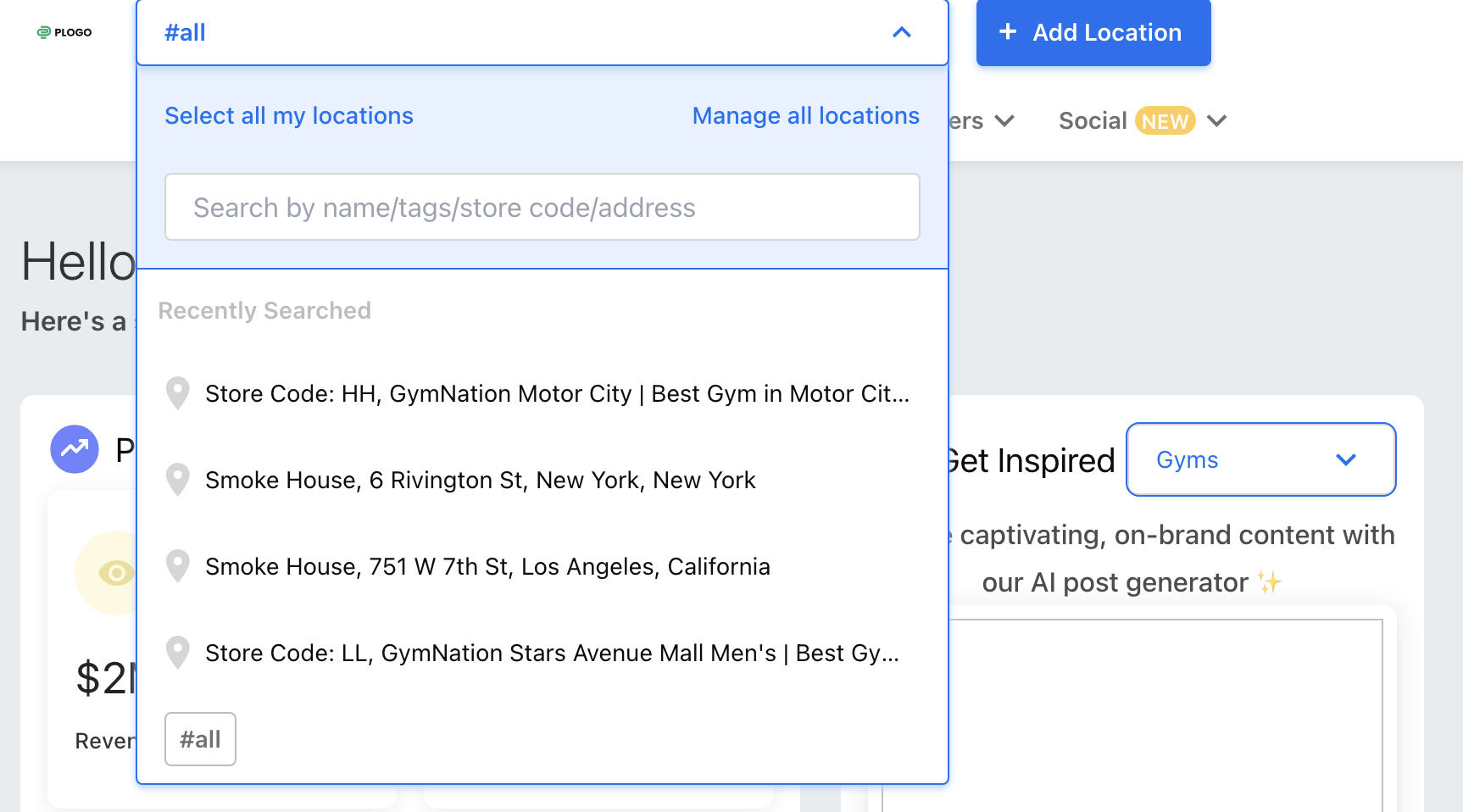
Task: Click the Add Location button text
Action: (1107, 32)
